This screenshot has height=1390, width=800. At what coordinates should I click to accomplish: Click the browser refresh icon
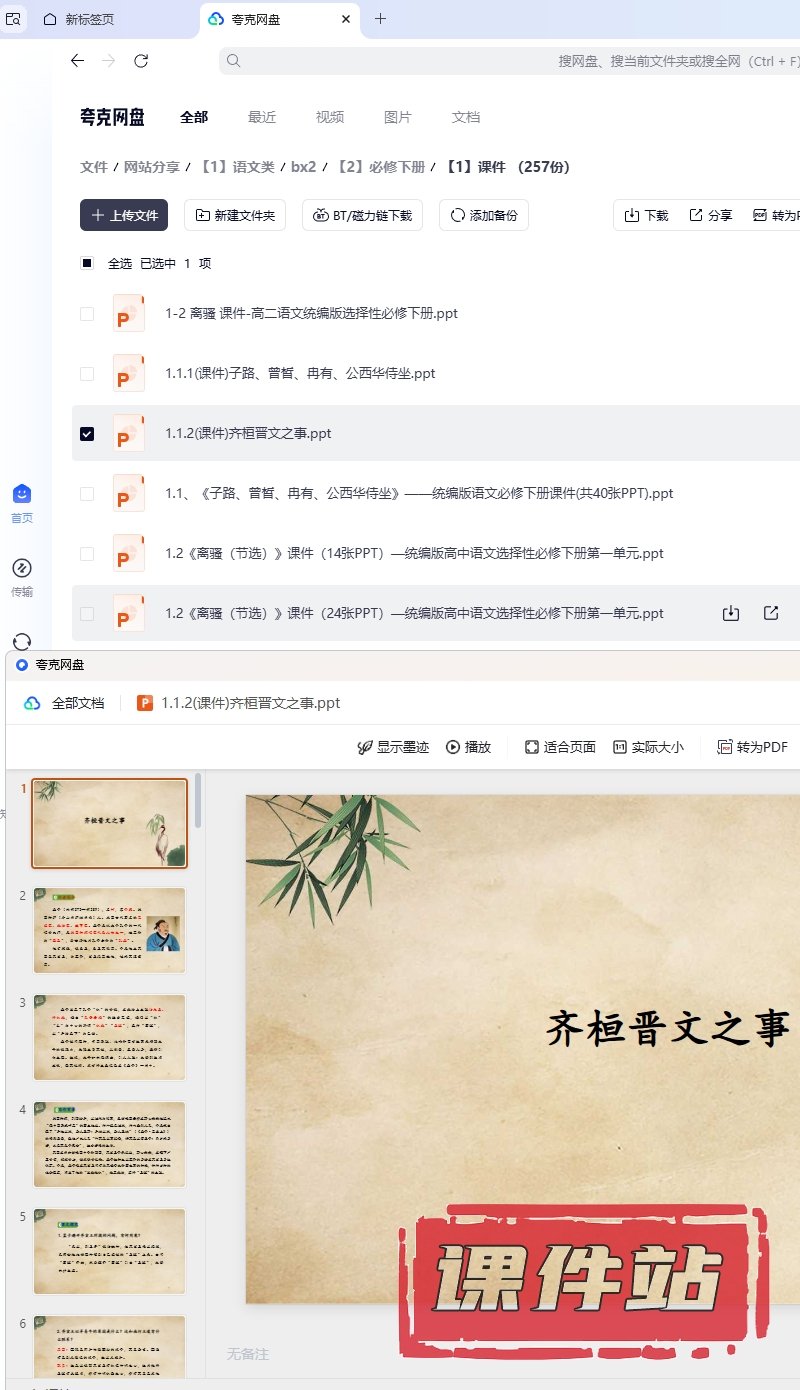pos(141,61)
